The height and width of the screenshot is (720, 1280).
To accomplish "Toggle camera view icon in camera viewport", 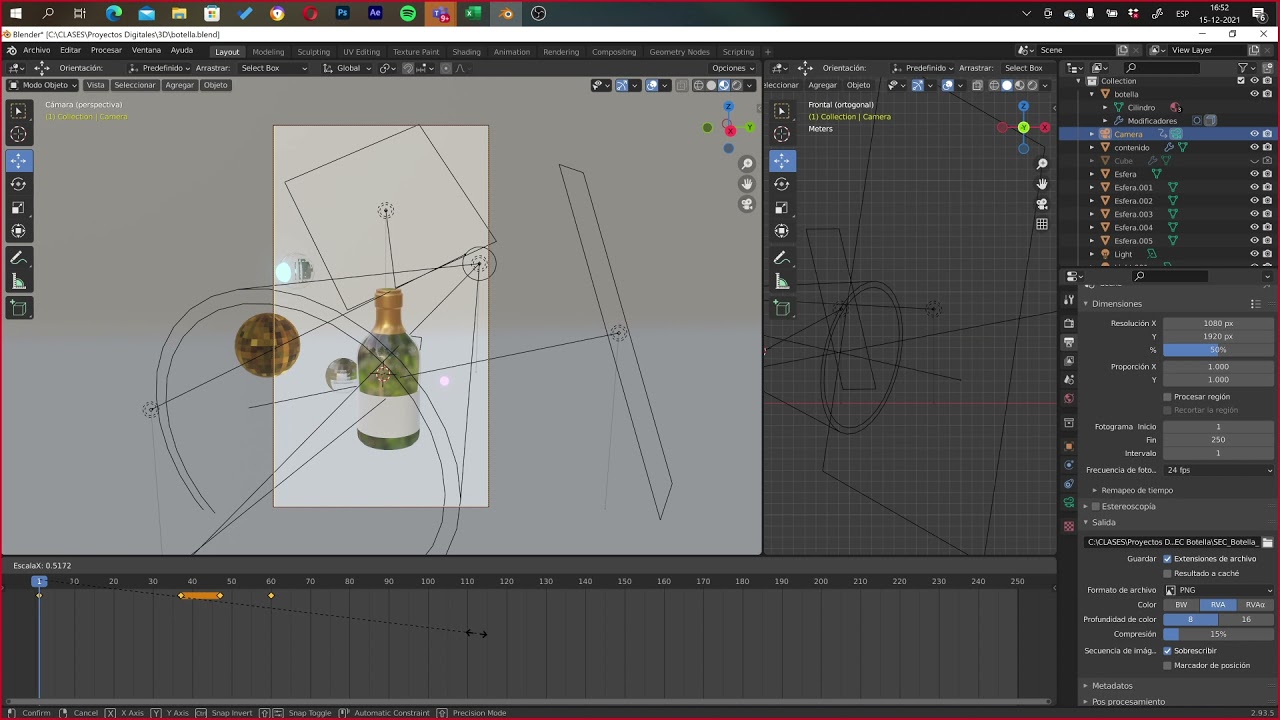I will [747, 204].
